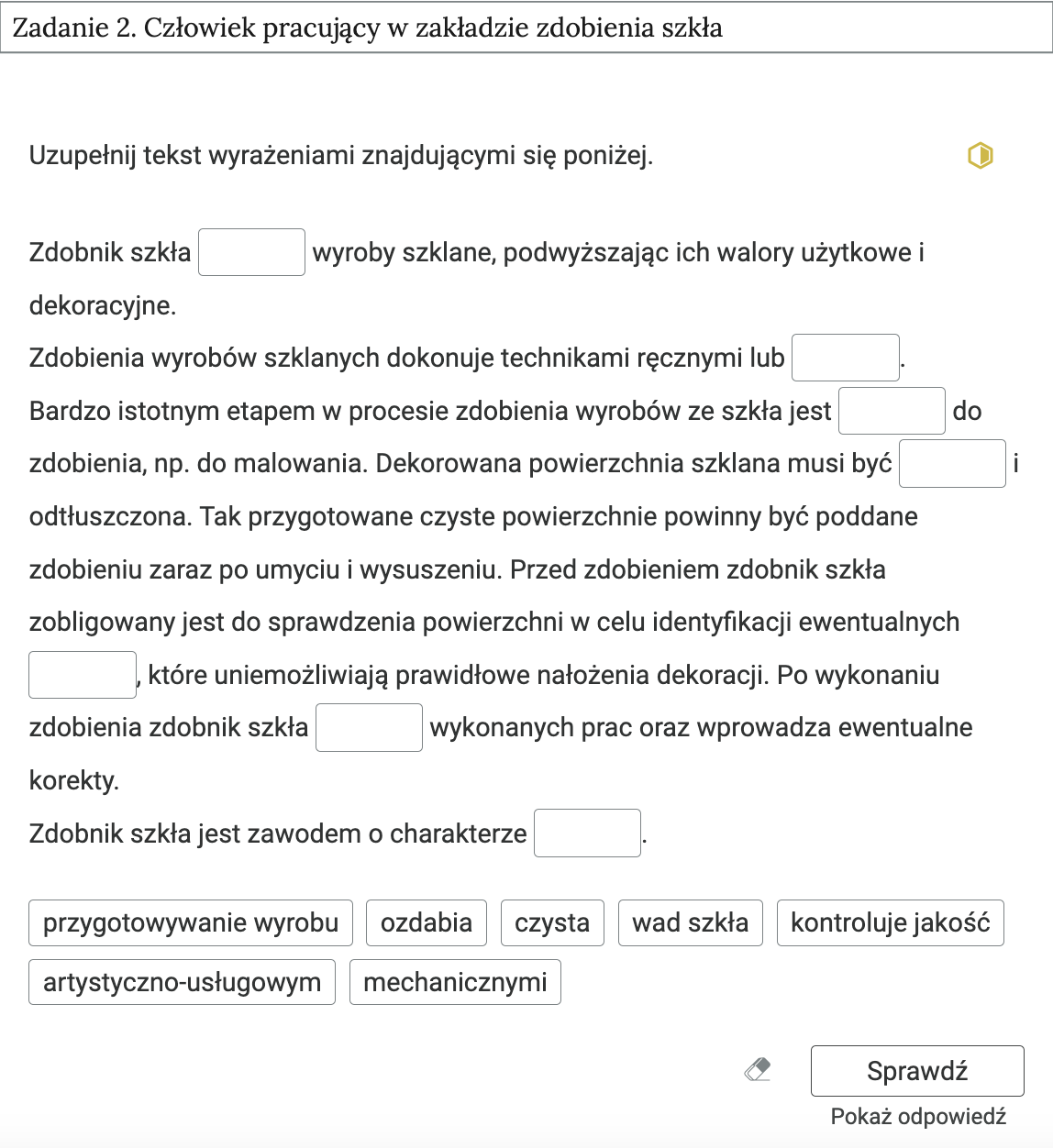This screenshot has width=1053, height=1148.
Task: Click the blank after "zdobienia zdobnik szkła"
Action: point(369,727)
